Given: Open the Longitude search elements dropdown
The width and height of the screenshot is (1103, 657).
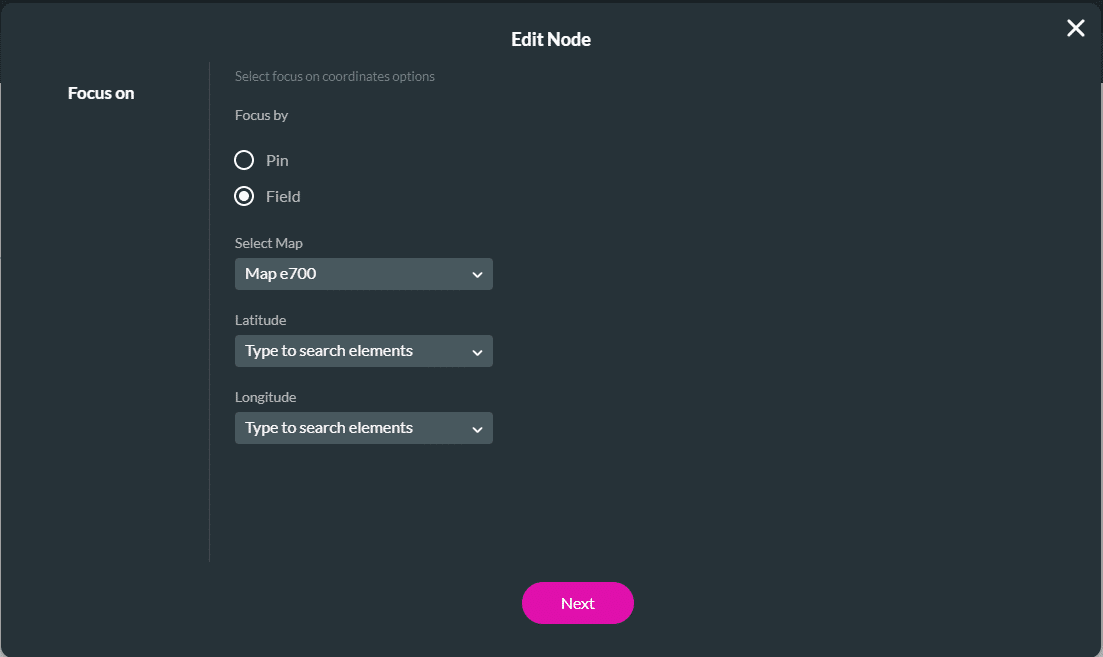Looking at the screenshot, I should [x=350, y=428].
